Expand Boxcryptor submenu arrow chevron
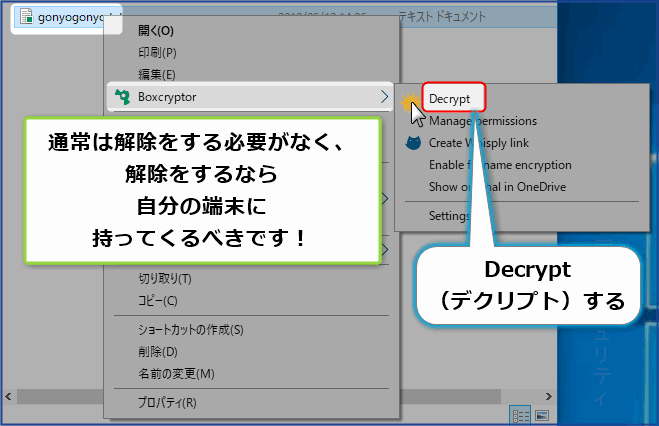This screenshot has height=426, width=659. 384,97
